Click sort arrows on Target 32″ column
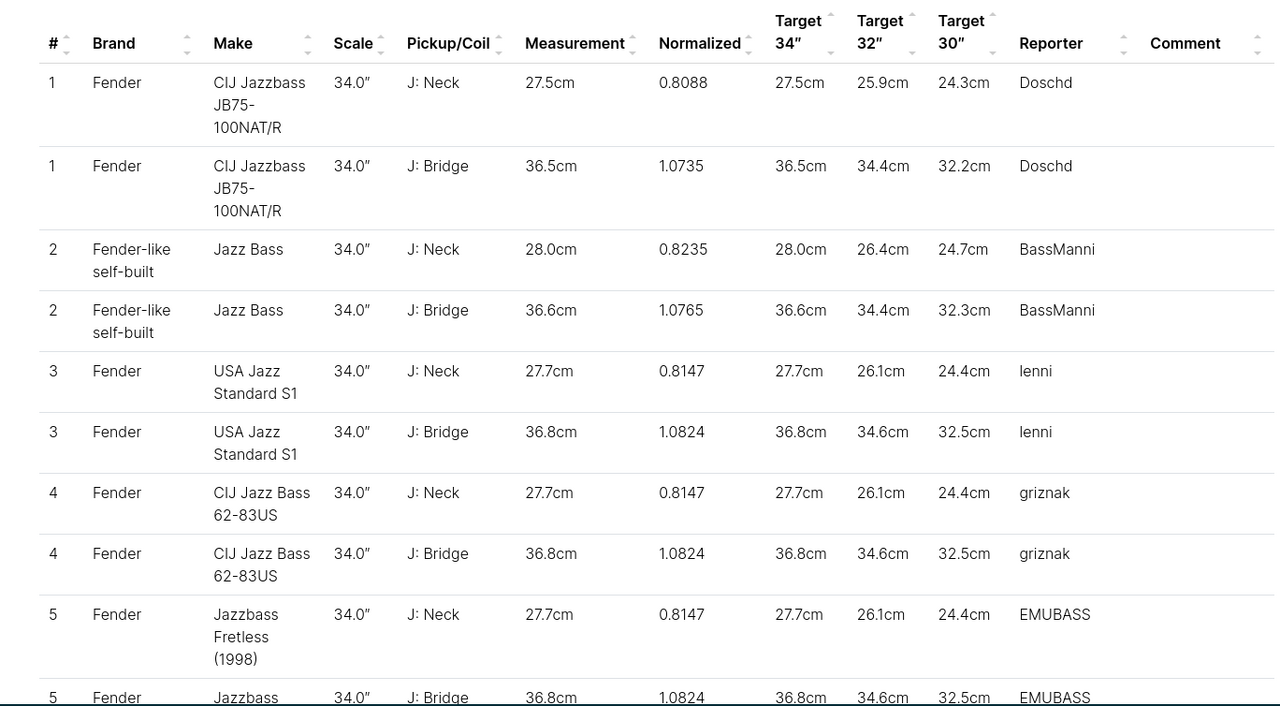 [912, 33]
